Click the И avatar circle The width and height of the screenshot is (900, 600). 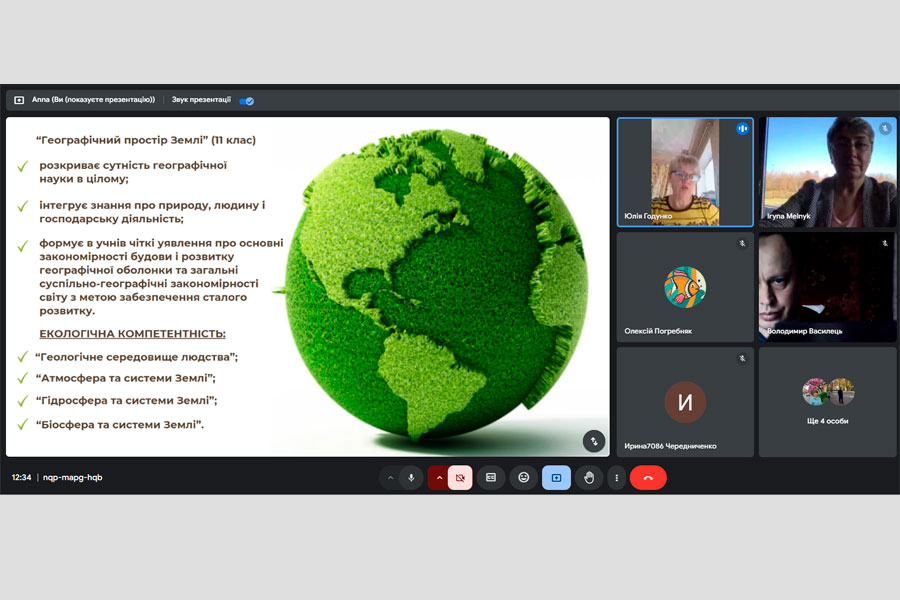(x=685, y=402)
